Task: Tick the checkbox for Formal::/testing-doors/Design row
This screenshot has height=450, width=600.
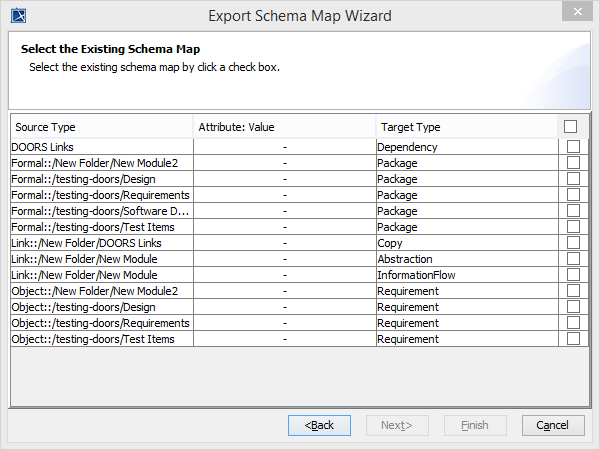Action: (x=573, y=179)
